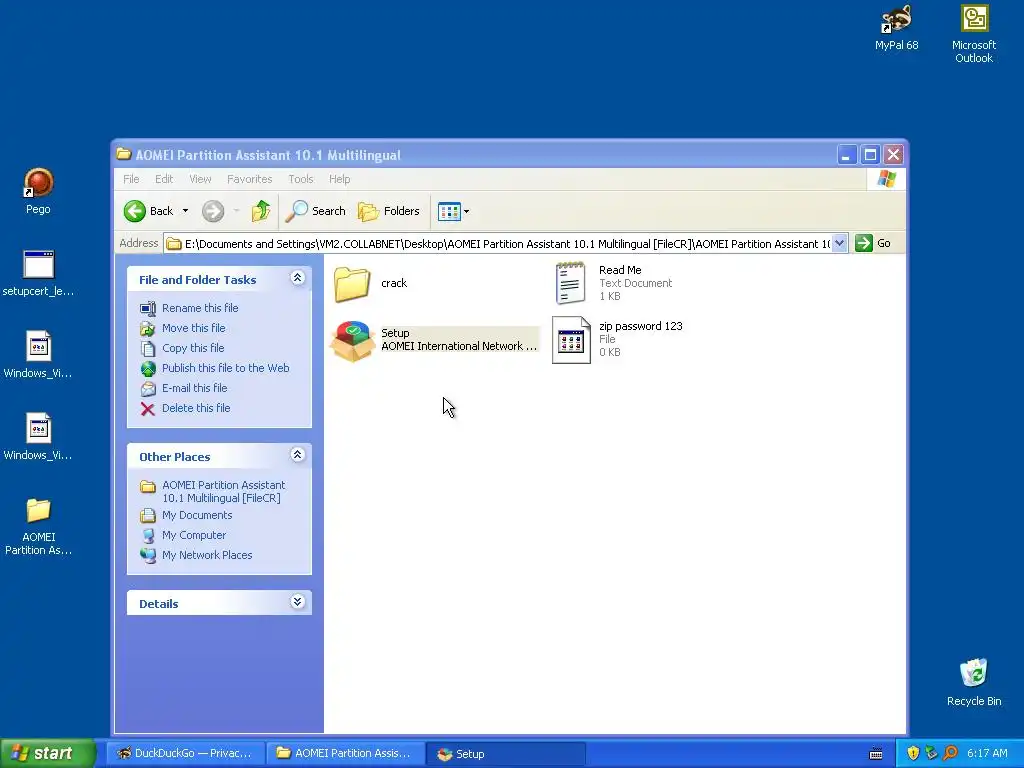Click the envelope E-mail icon

pos(148,389)
